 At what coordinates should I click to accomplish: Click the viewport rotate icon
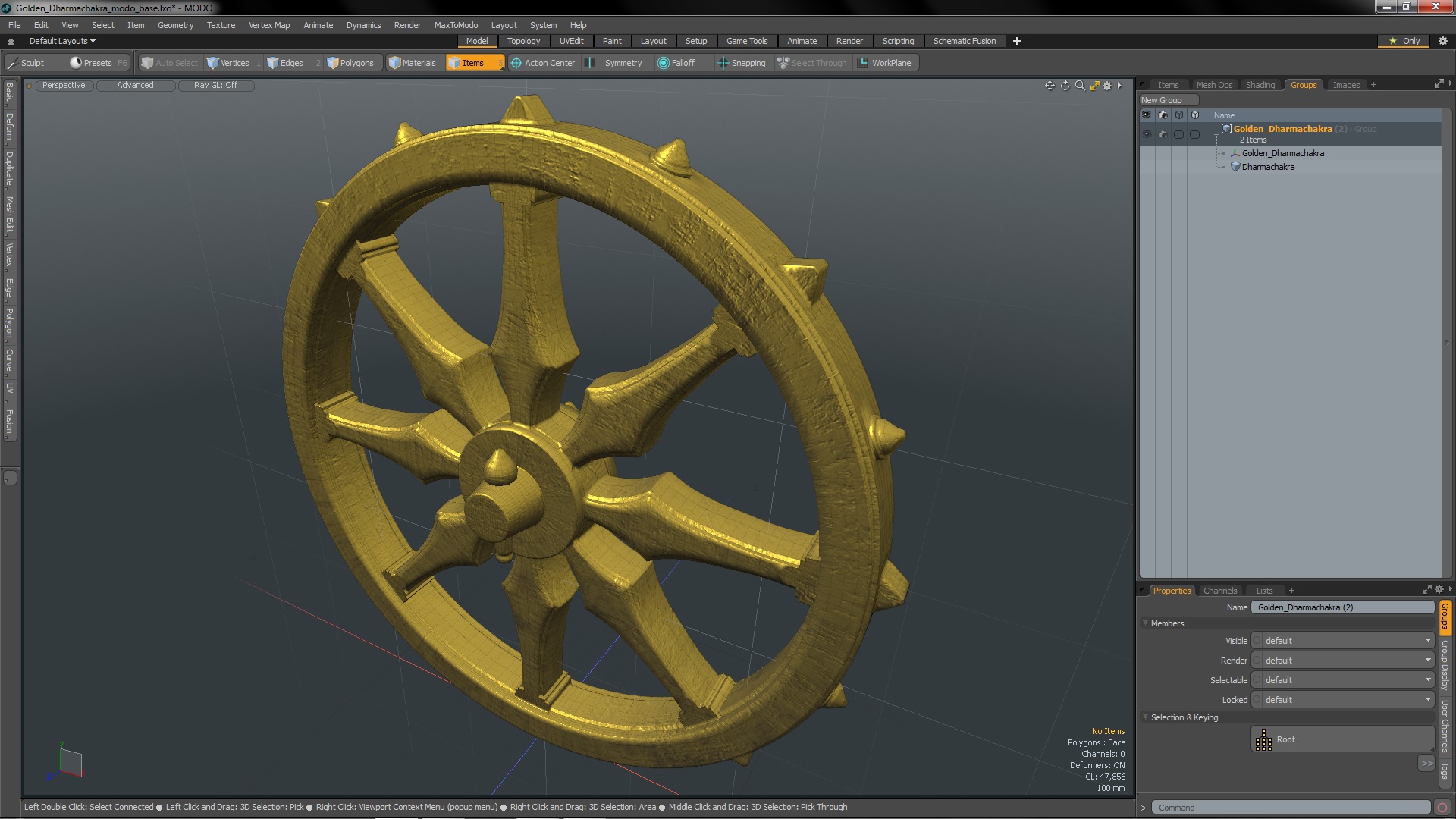(1065, 86)
